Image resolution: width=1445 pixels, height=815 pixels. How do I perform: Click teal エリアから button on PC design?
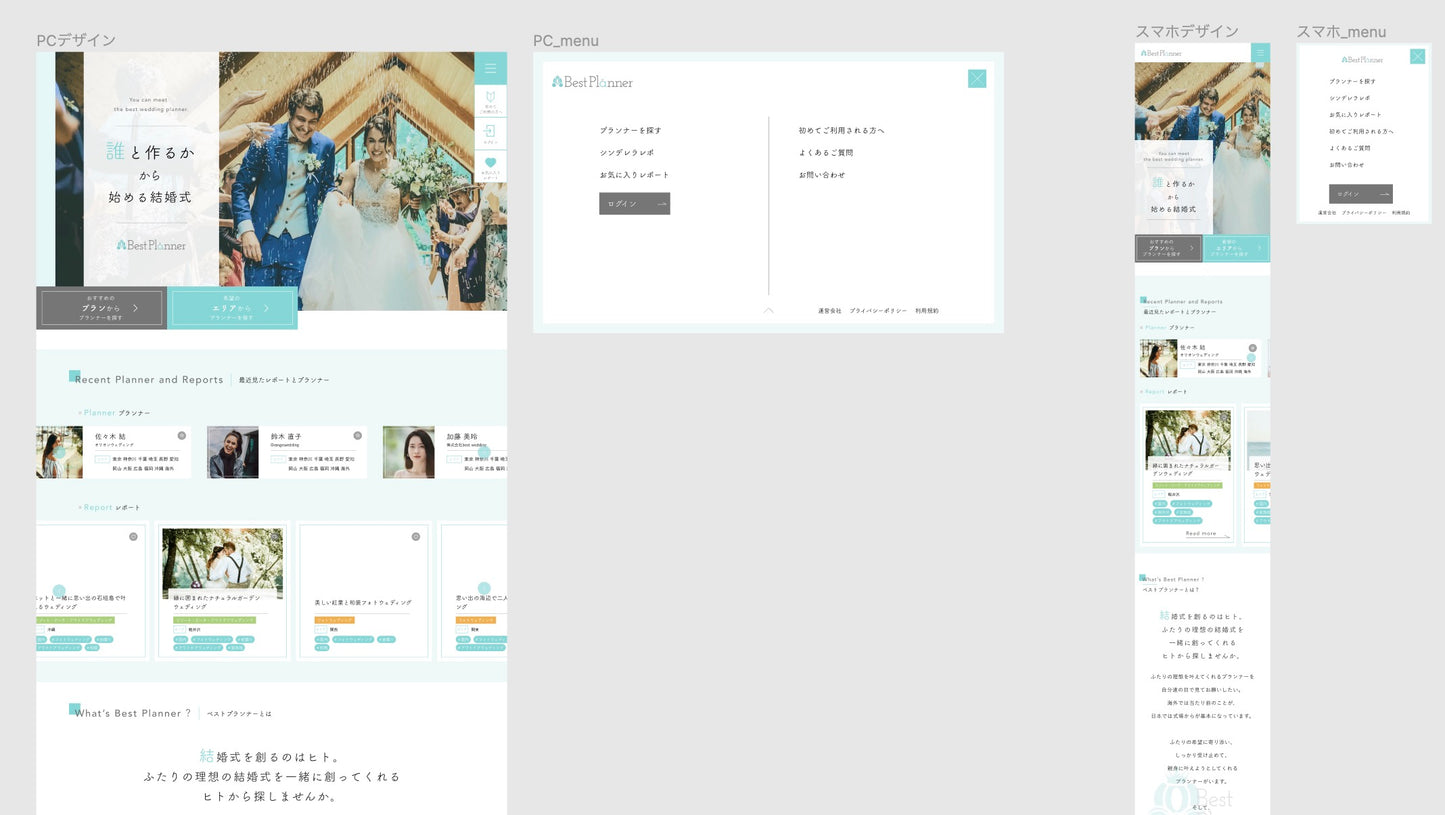(x=233, y=309)
